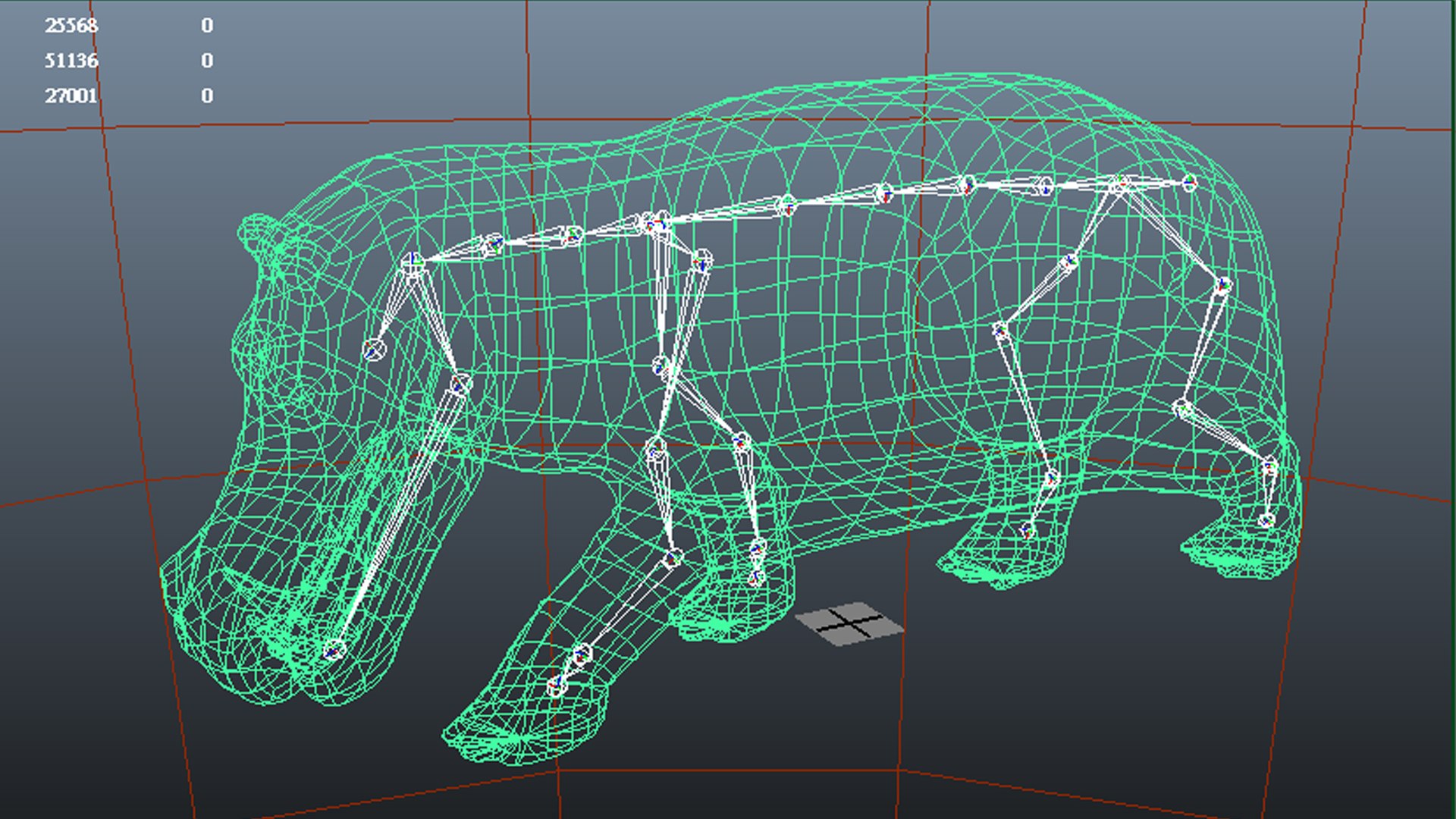Click the 0 beside the 27001 count
The width and height of the screenshot is (1456, 819).
207,96
